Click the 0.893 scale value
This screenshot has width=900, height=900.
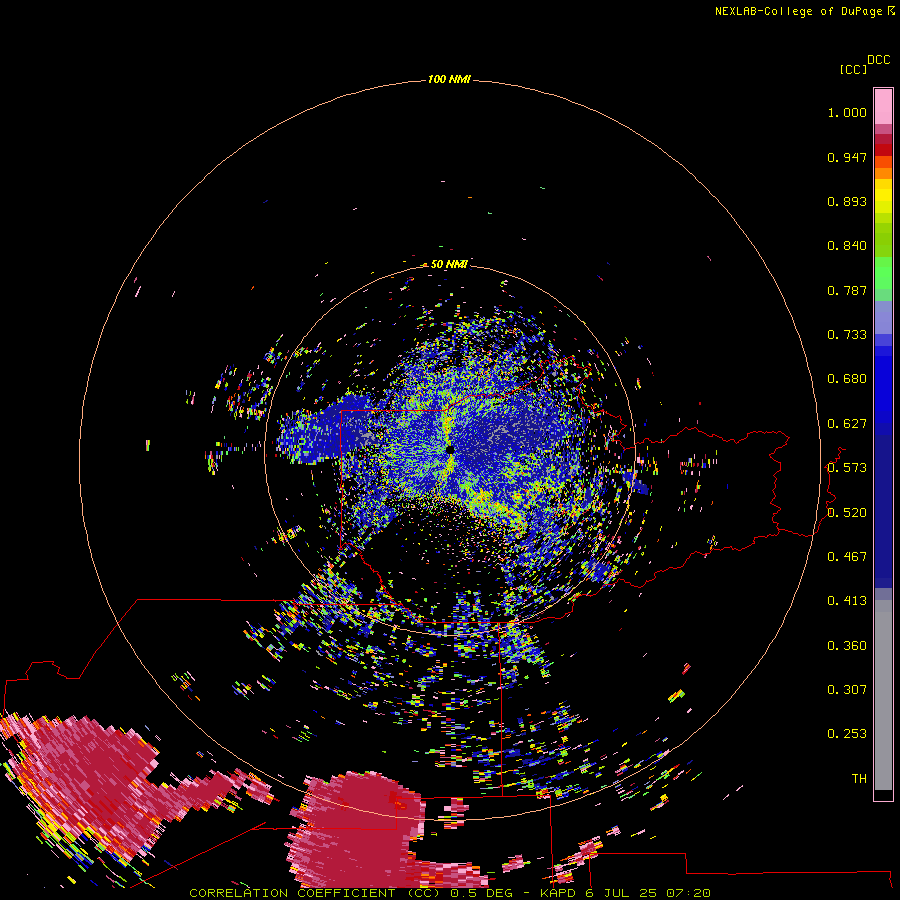click(847, 201)
